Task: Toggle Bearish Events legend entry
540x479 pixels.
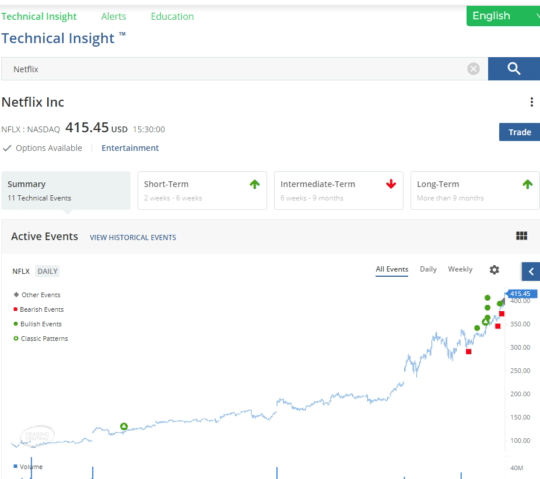Action: pyautogui.click(x=39, y=309)
